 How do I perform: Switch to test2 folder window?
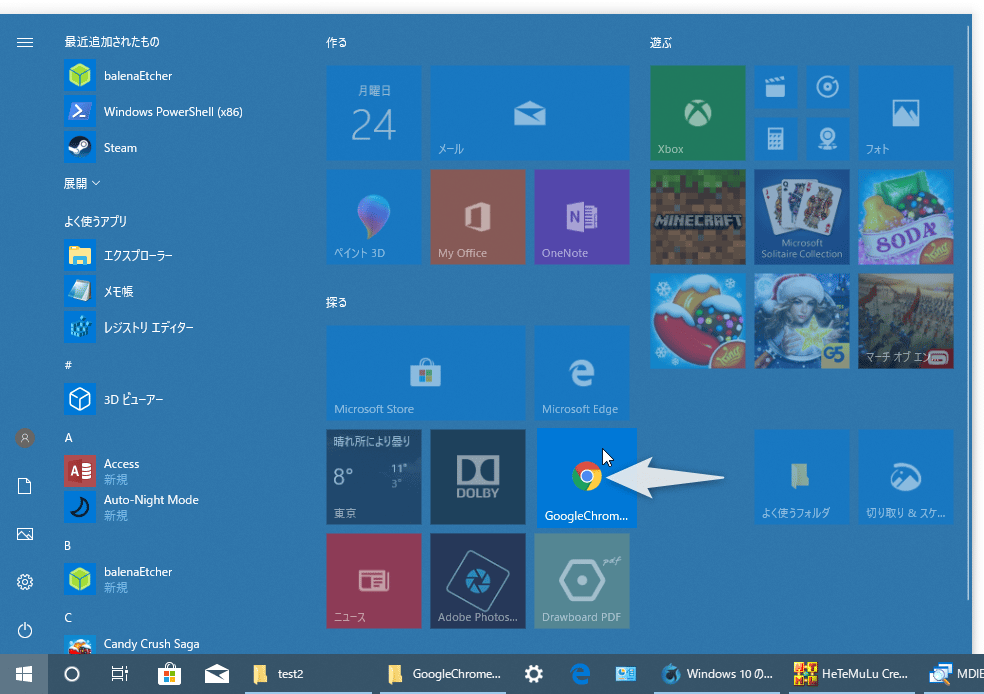[308, 674]
